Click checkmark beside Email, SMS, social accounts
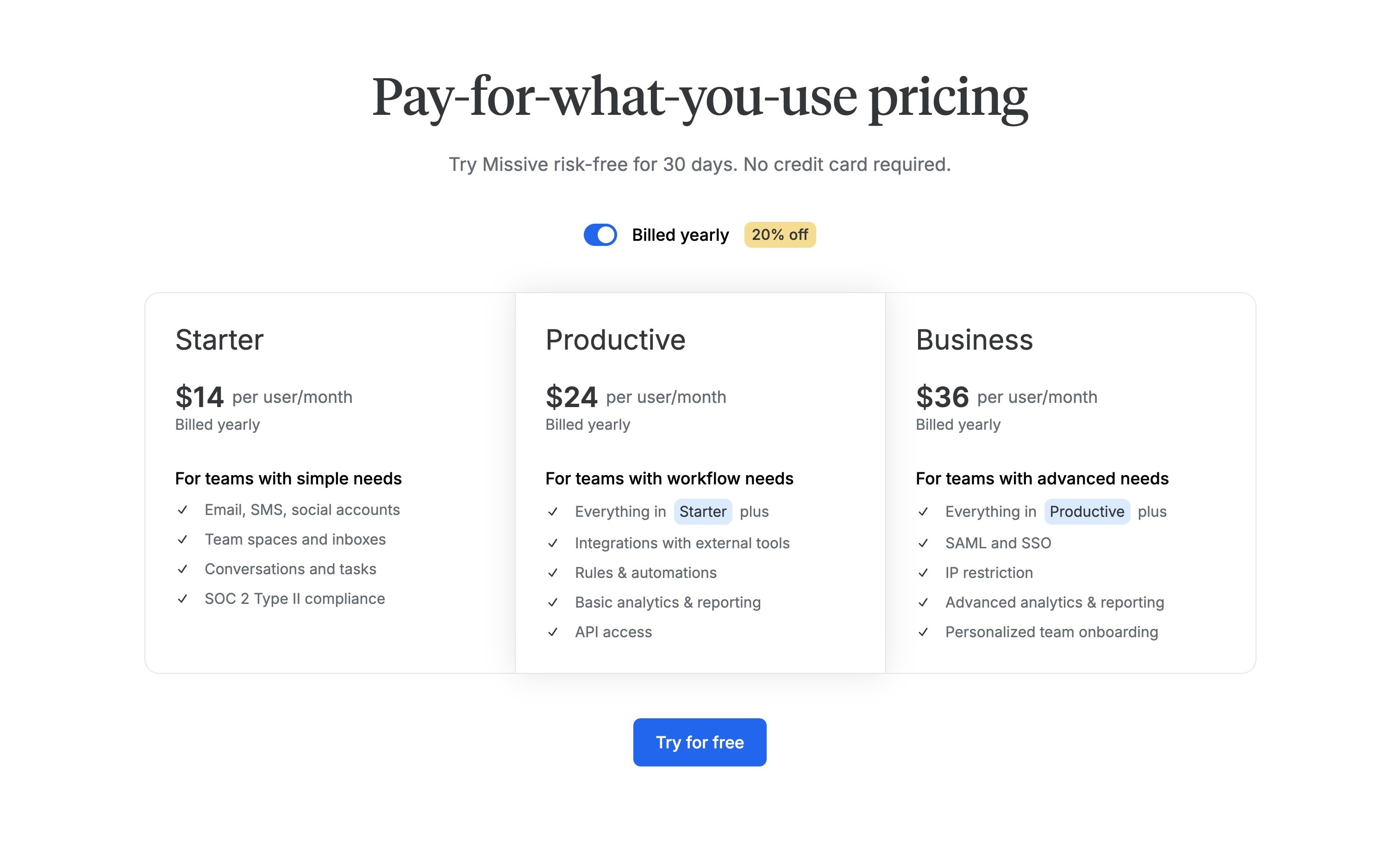1400x841 pixels. point(182,510)
